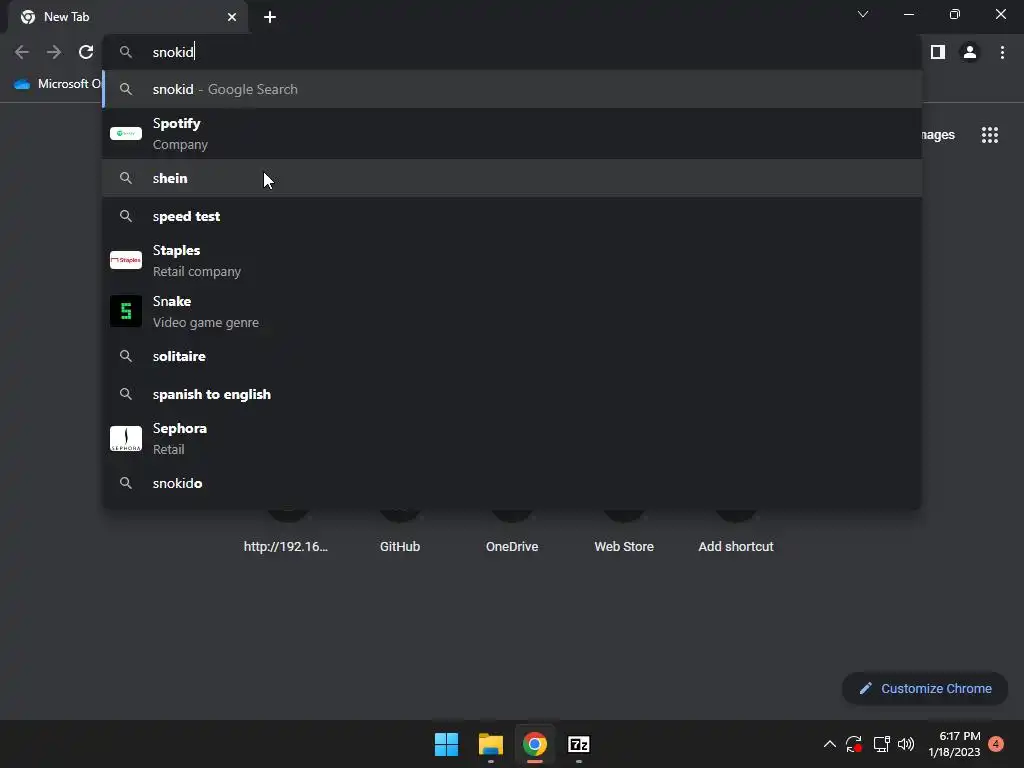The image size is (1024, 768).
Task: Choose the Spotify Company suggestion
Action: pos(513,134)
